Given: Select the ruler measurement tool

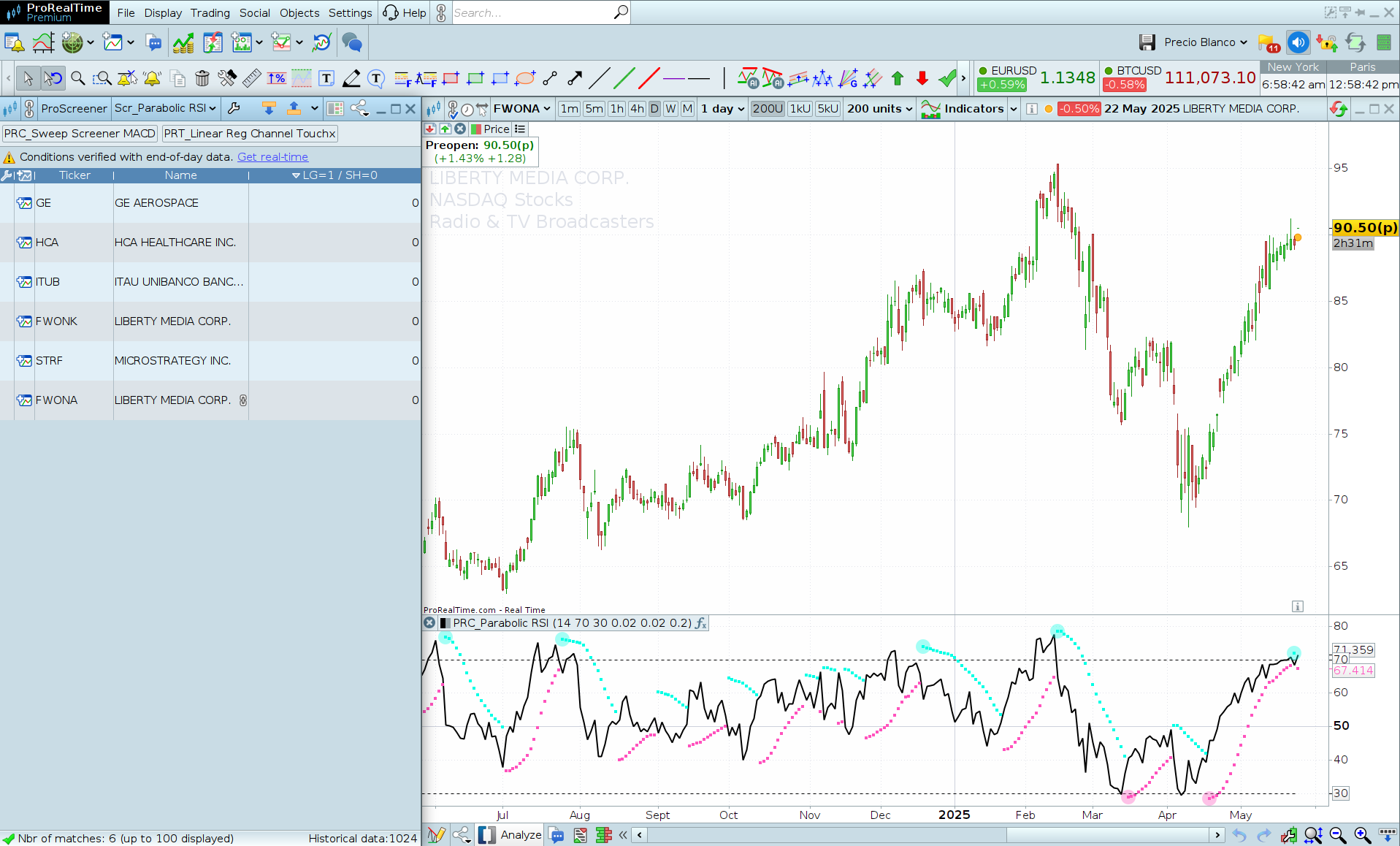Looking at the screenshot, I should click(252, 78).
